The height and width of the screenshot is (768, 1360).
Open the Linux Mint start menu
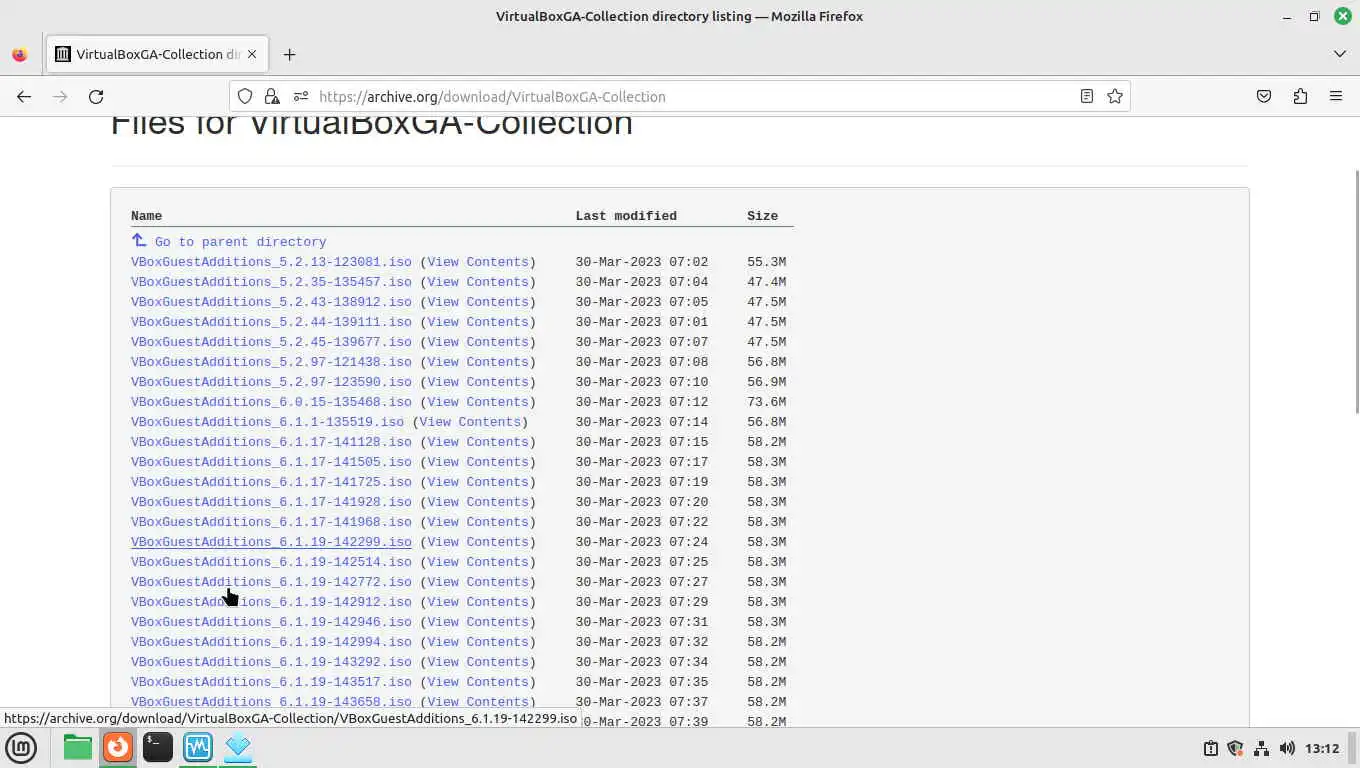point(21,747)
